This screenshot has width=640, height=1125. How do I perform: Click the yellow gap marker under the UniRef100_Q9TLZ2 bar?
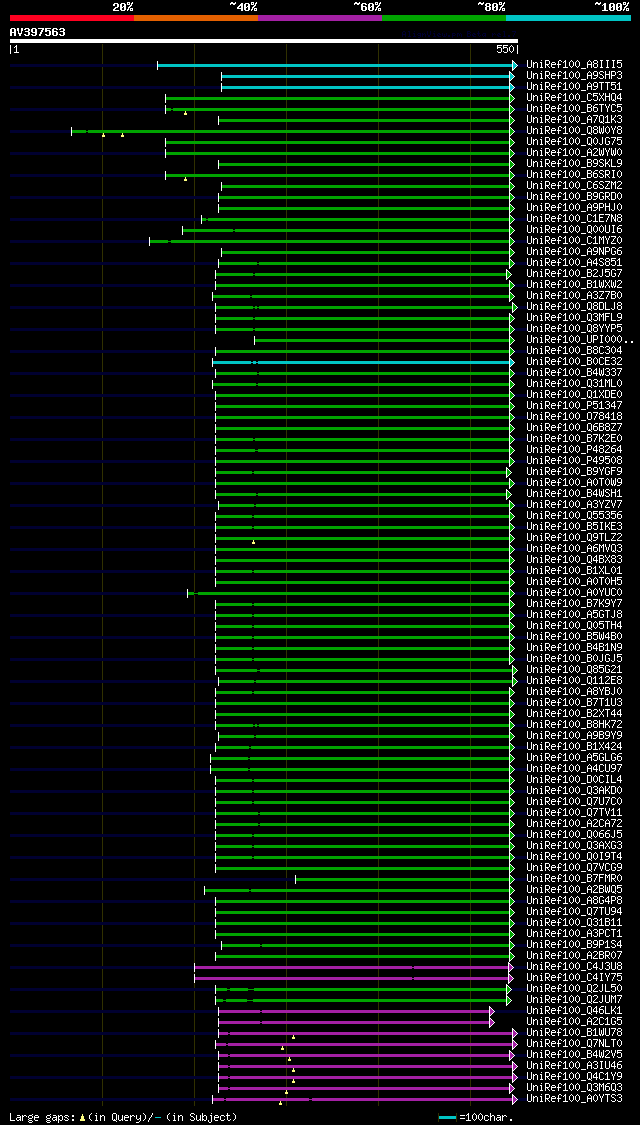click(x=253, y=542)
